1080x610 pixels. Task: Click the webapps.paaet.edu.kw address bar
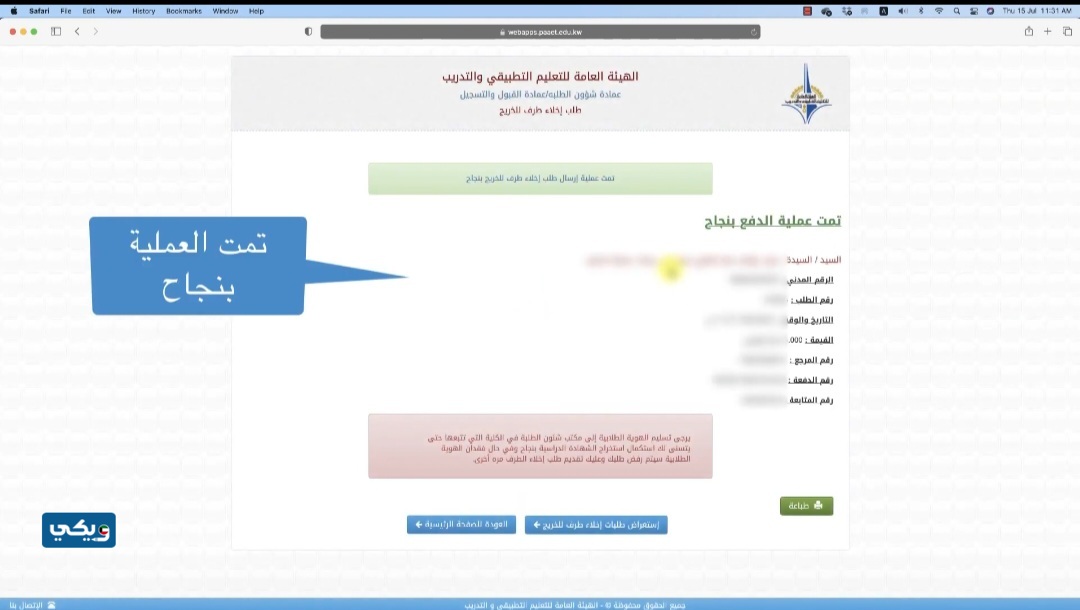[x=540, y=32]
